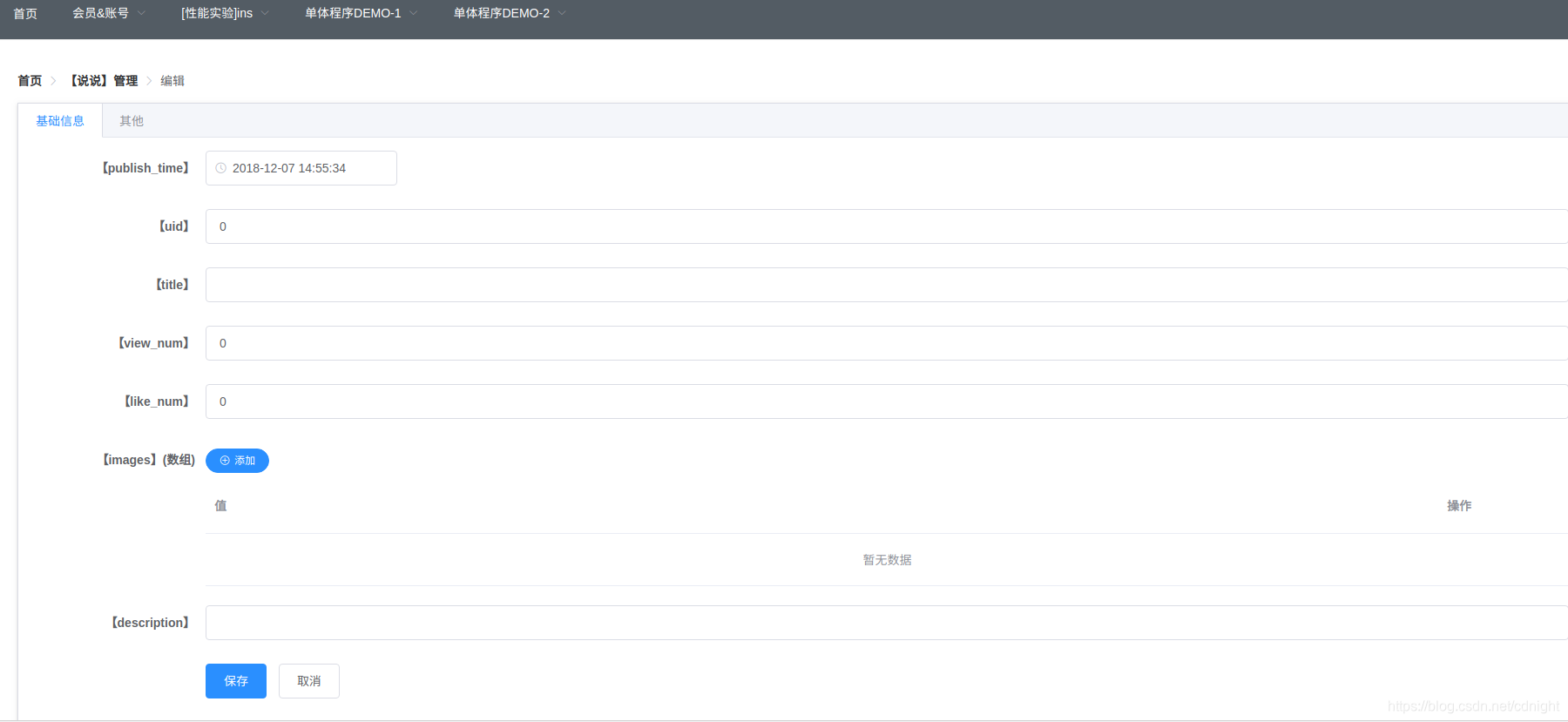This screenshot has height=722, width=1568.
Task: Switch to the 基础信息 tab
Action: pos(60,121)
